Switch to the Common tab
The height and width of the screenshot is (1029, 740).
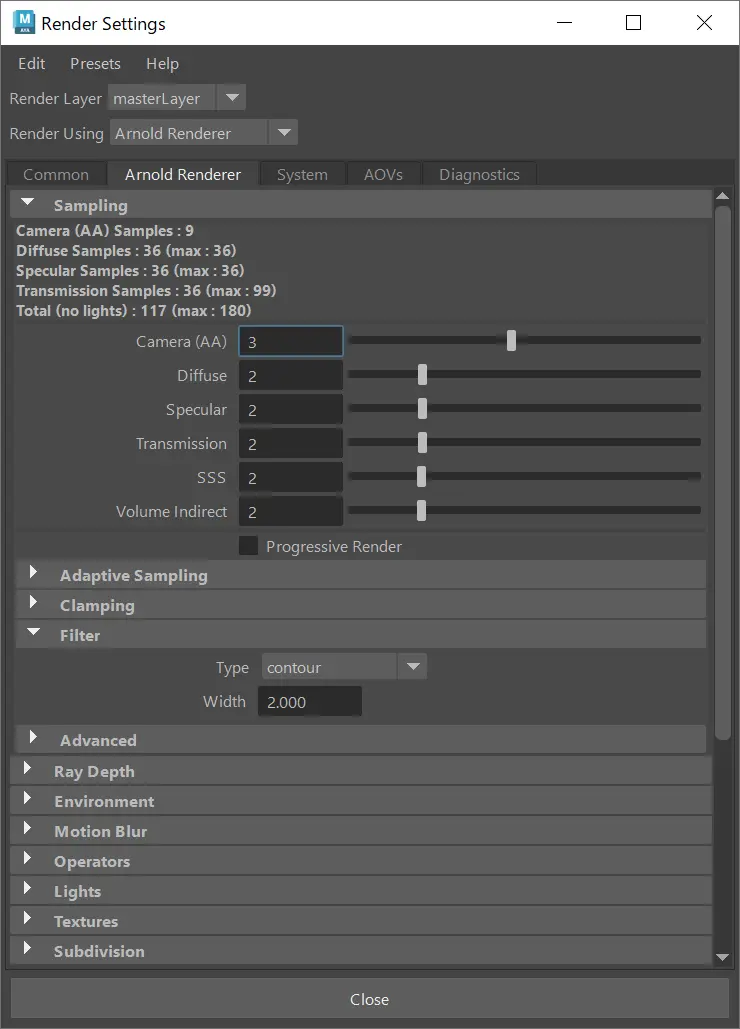(x=56, y=175)
